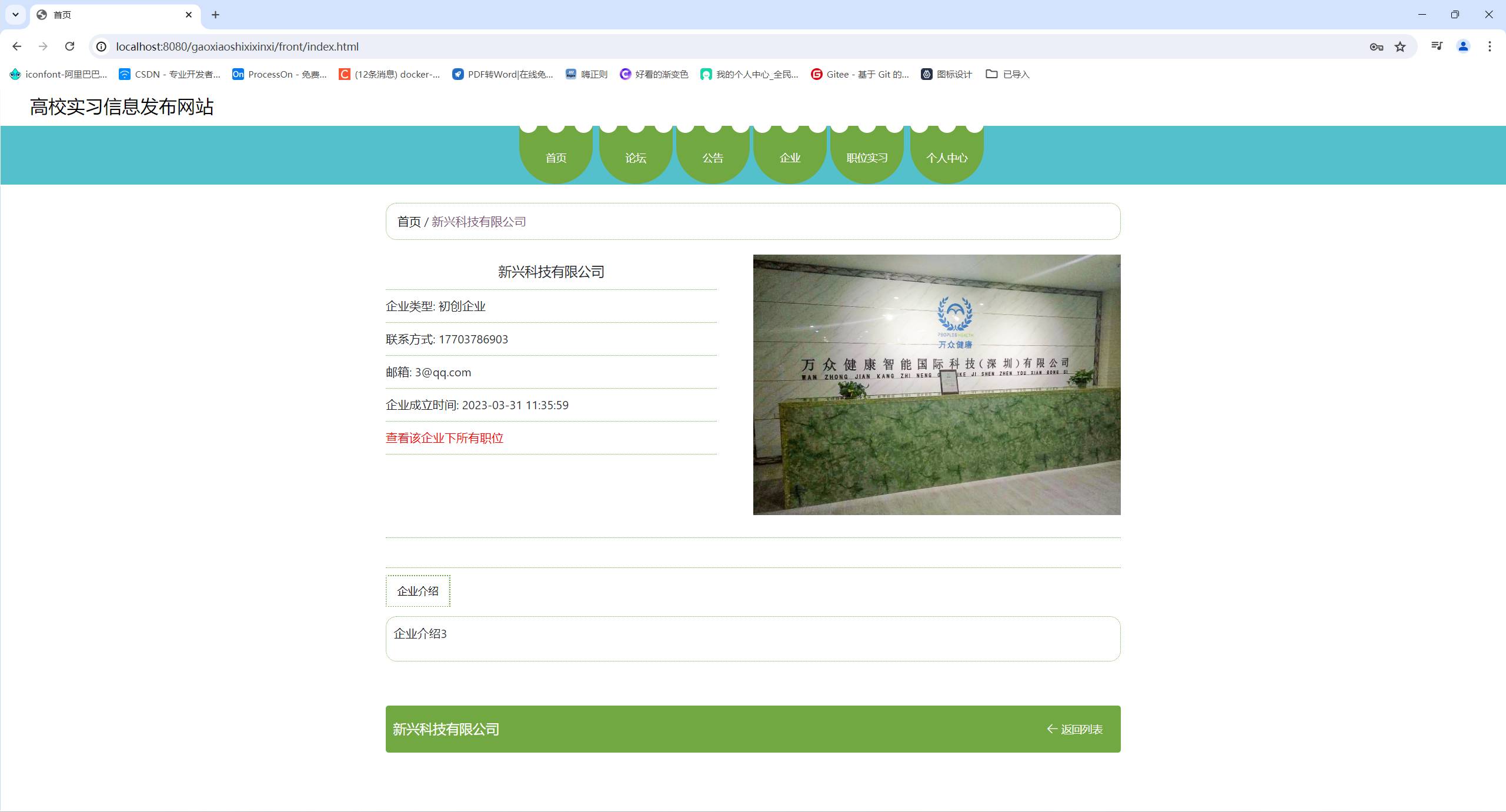Image resolution: width=1506 pixels, height=812 pixels.
Task: Open 职位实习 navigation tab
Action: (867, 158)
